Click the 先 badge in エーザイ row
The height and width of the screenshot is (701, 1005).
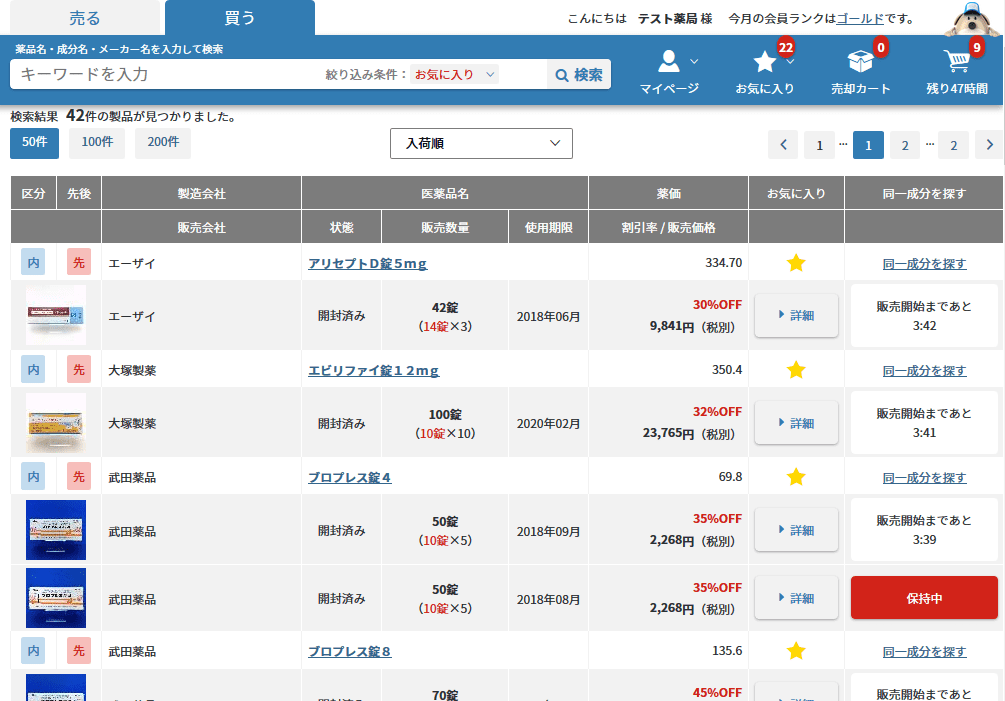coord(79,262)
